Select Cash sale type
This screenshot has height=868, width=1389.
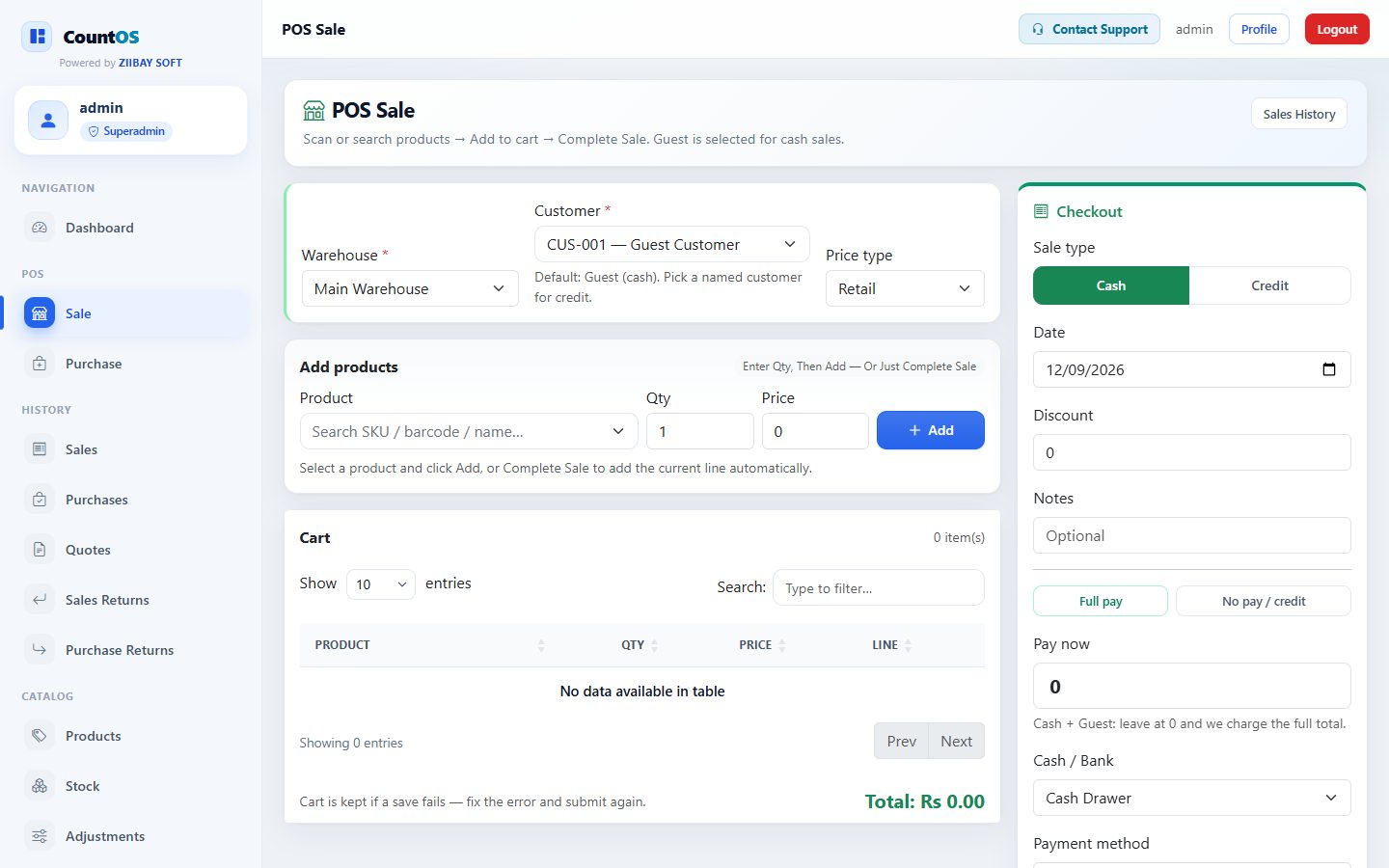point(1111,285)
